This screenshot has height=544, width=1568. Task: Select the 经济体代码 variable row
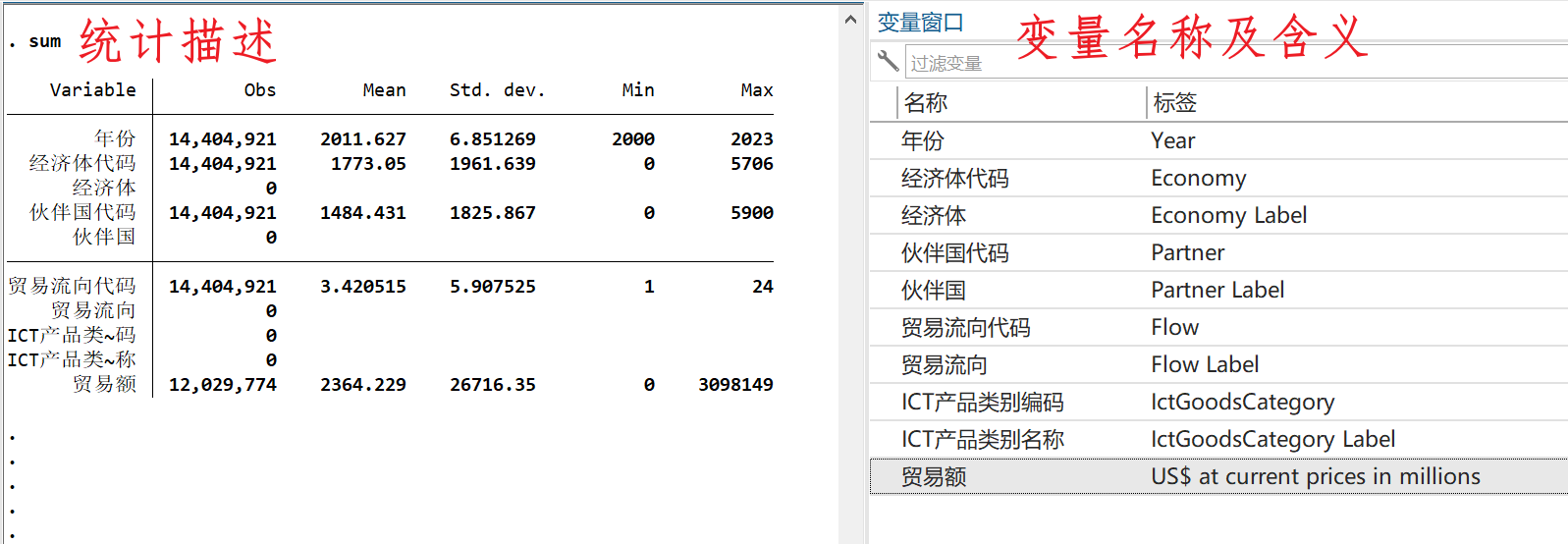pyautogui.click(x=954, y=178)
